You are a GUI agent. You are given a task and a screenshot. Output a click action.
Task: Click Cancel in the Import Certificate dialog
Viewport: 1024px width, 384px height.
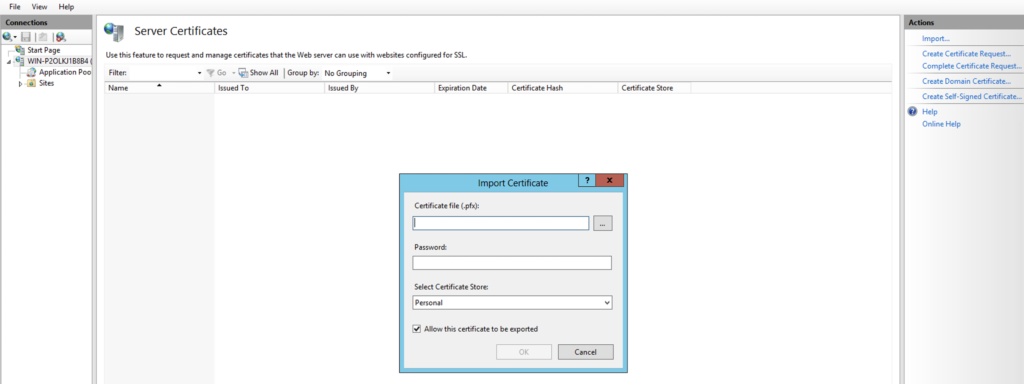(x=586, y=352)
